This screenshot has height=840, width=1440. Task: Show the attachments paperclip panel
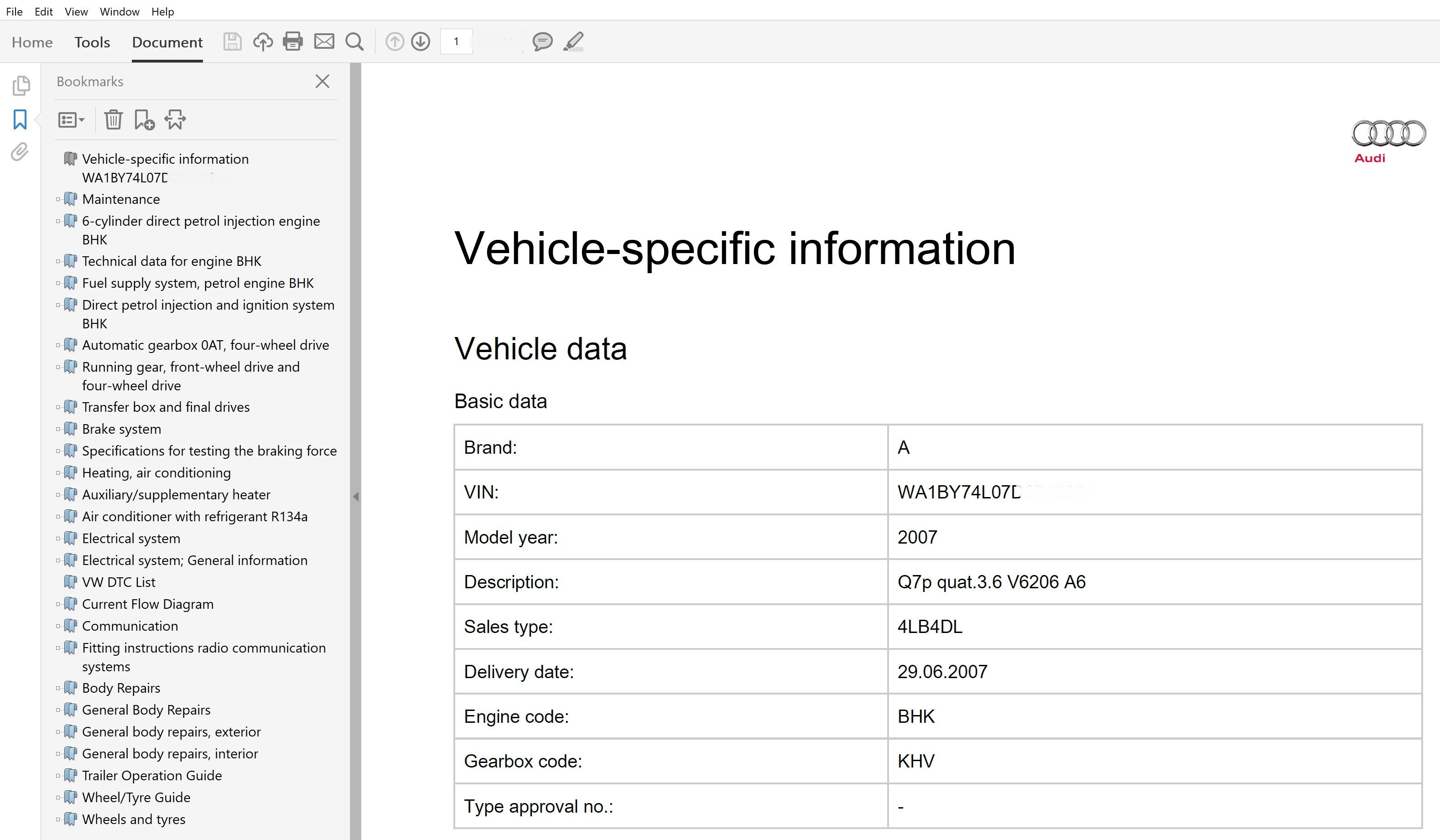(x=20, y=152)
